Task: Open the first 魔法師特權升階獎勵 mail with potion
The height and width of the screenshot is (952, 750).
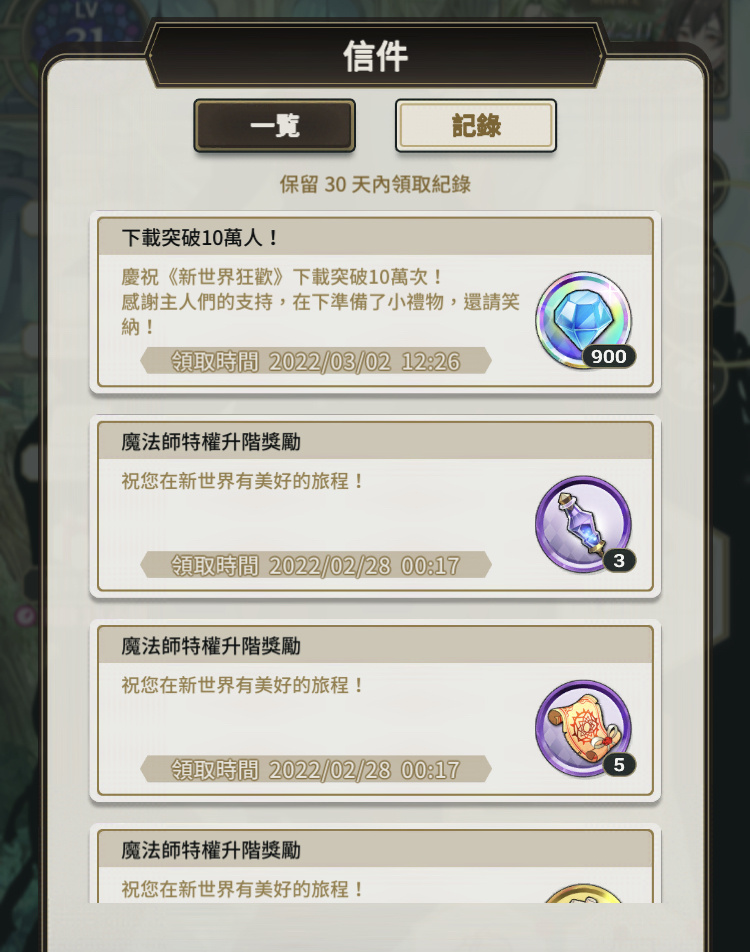Action: pyautogui.click(x=375, y=506)
